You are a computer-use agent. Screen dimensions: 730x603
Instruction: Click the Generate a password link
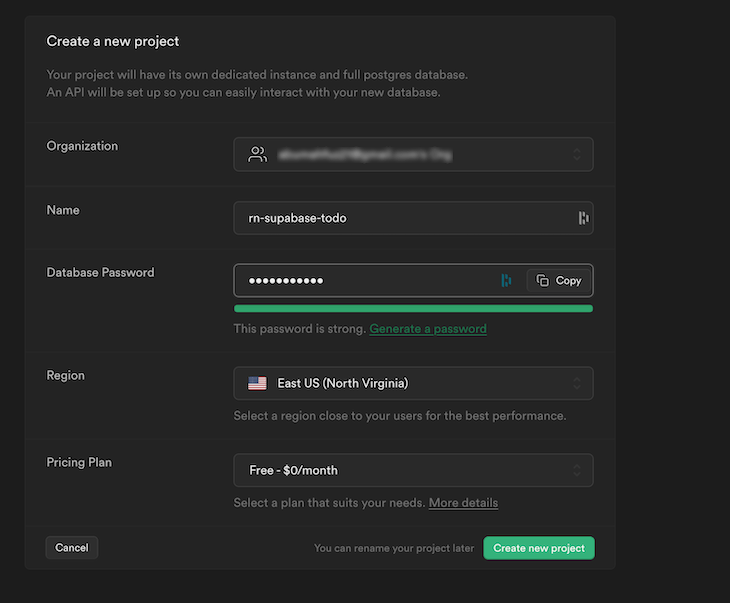coord(428,329)
